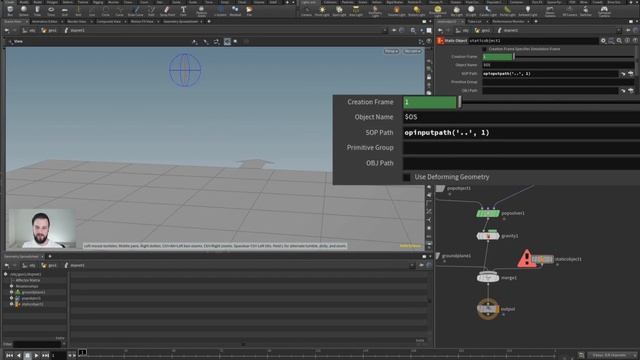
Task: Select the Circle shelf tool
Action: (x=105, y=11)
